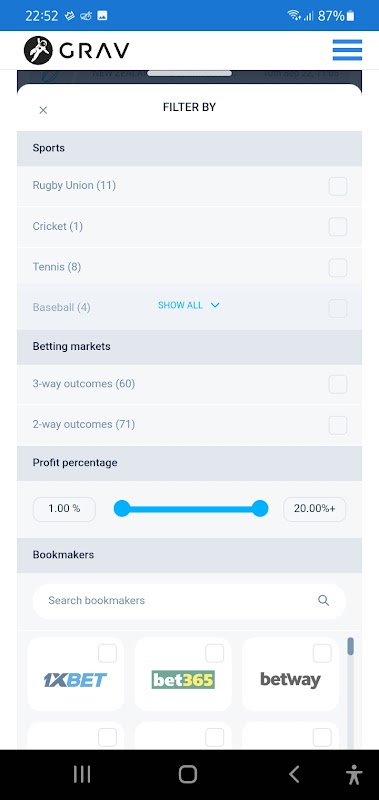Check the Rugby Union (11) checkbox
The width and height of the screenshot is (379, 800).
338,187
